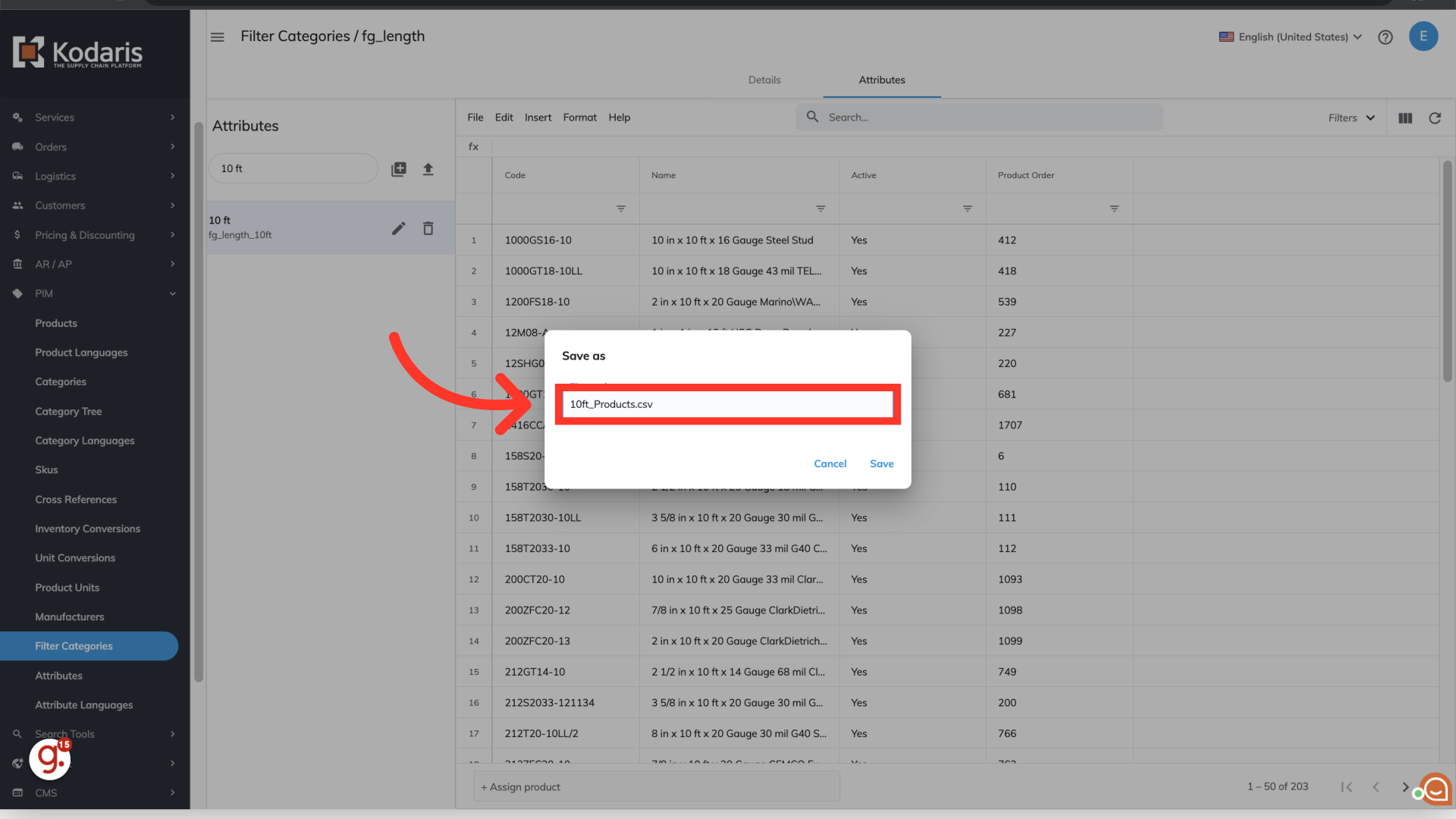The width and height of the screenshot is (1456, 819).
Task: Open the help question mark icon
Action: click(1385, 37)
